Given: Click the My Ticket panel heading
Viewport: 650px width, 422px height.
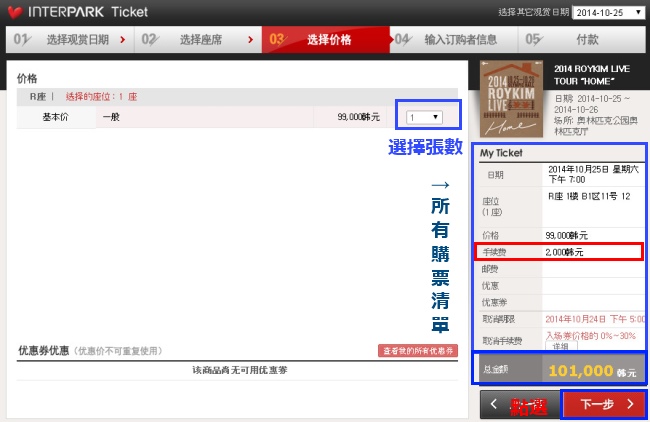Looking at the screenshot, I should point(501,153).
